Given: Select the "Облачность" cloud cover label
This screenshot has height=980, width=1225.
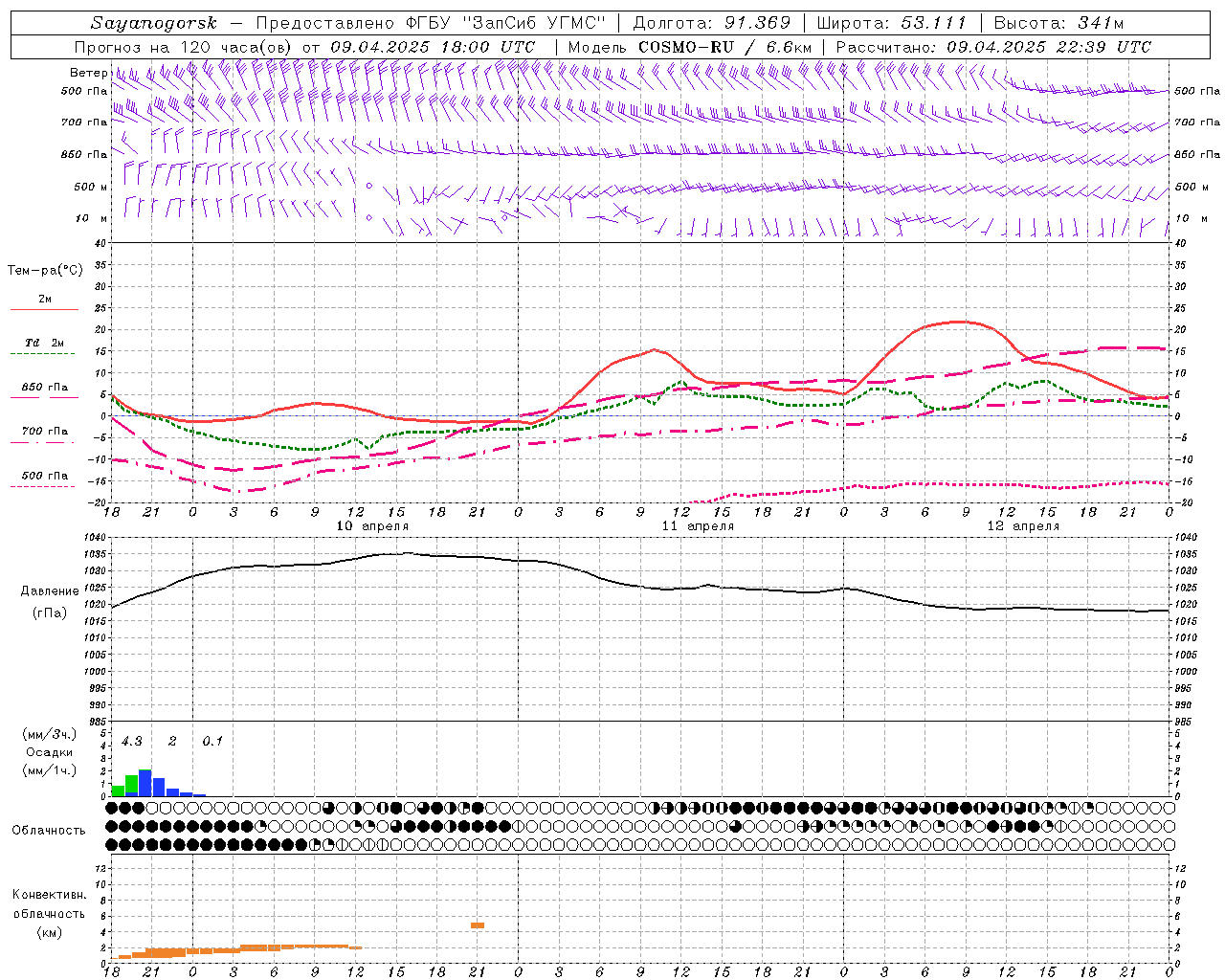Looking at the screenshot, I should click(x=49, y=830).
